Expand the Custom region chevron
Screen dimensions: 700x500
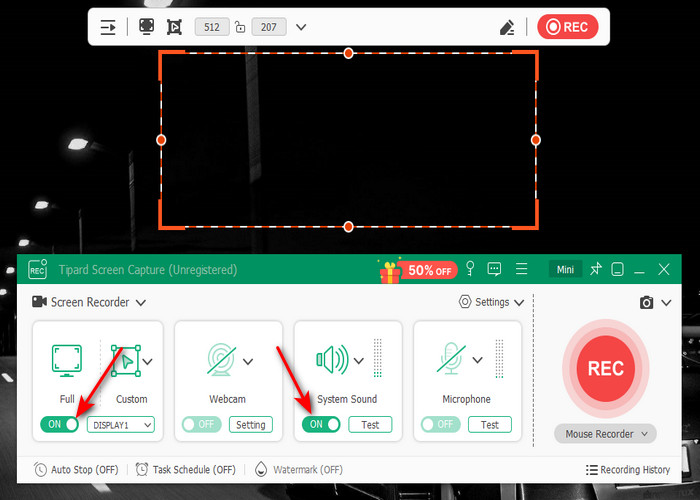(148, 361)
